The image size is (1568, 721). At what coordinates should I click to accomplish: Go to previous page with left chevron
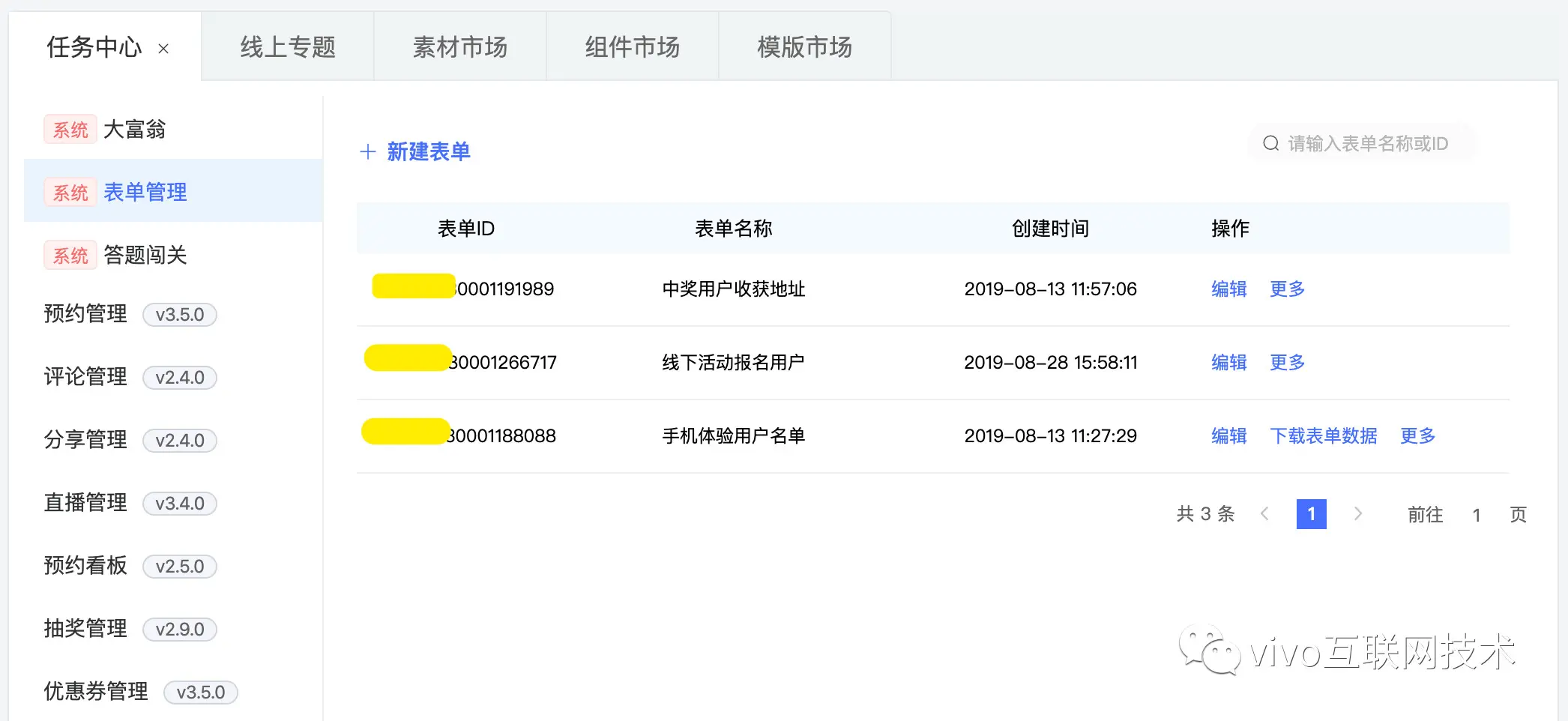[x=1265, y=514]
